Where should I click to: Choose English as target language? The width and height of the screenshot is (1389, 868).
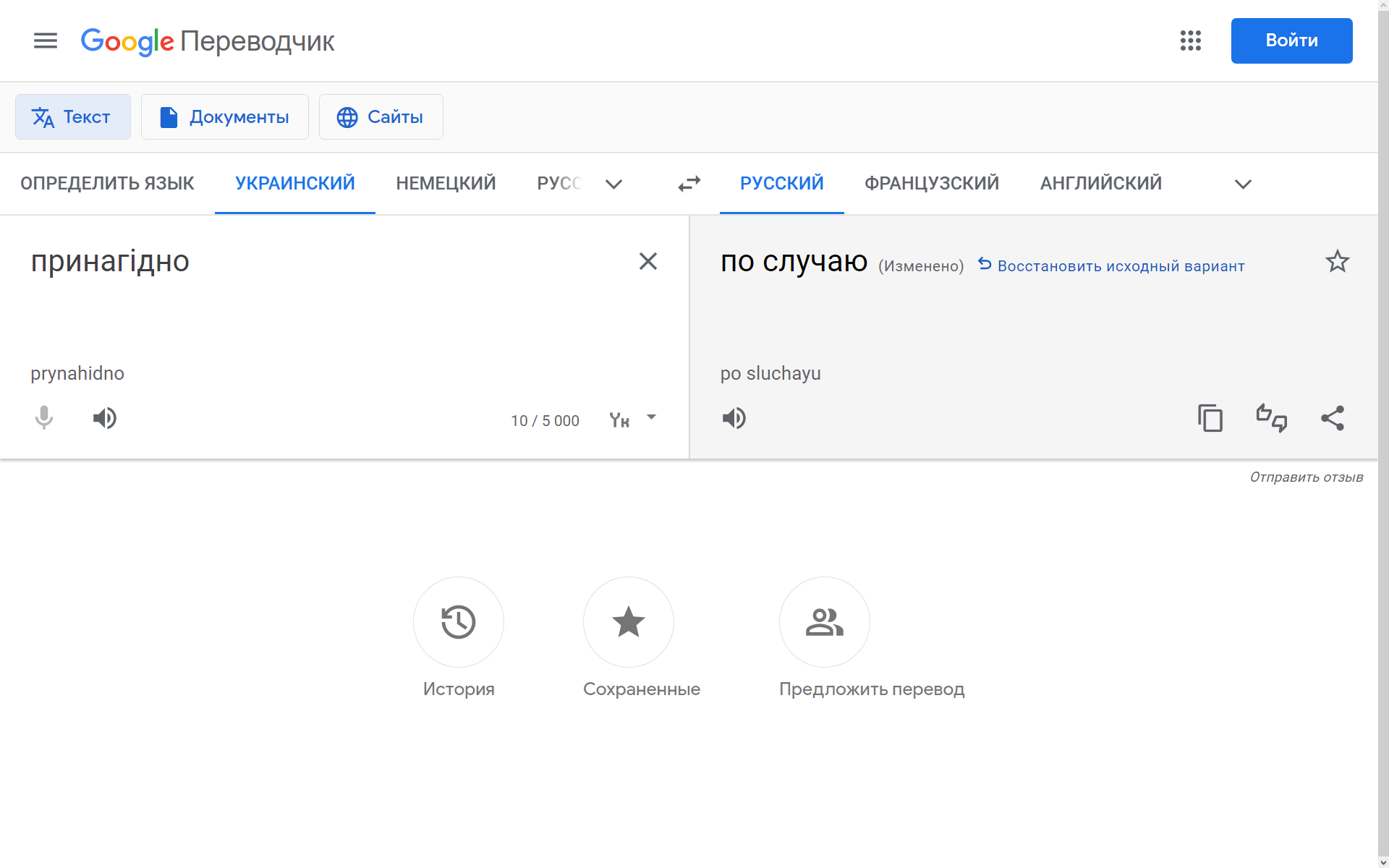(1100, 184)
